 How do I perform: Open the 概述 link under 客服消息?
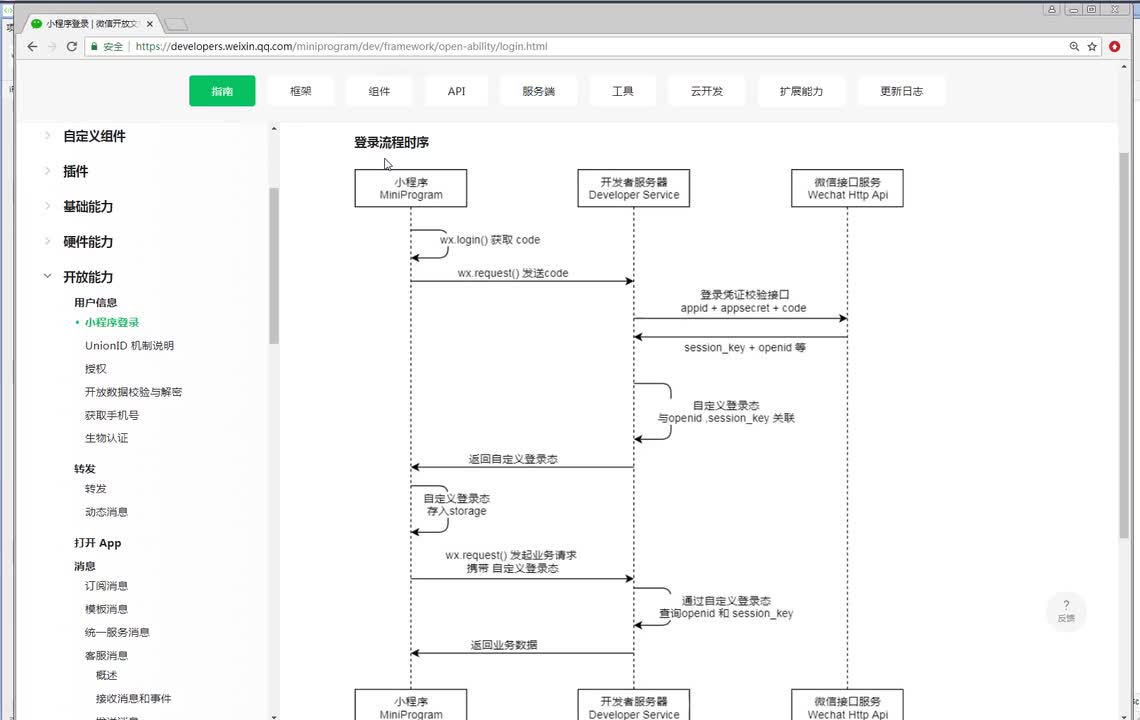(106, 675)
